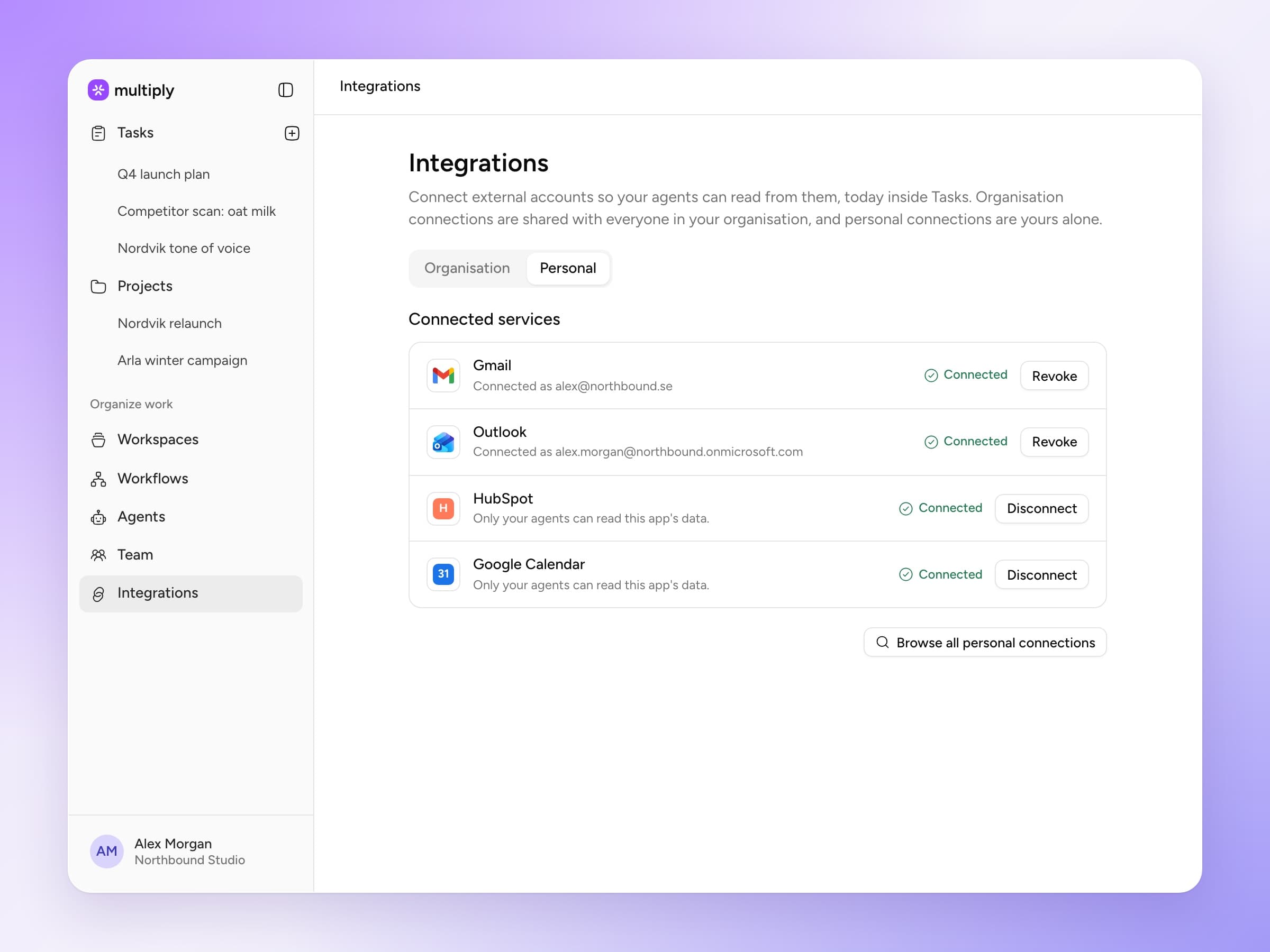Collapse the sidebar panel icon

[x=285, y=90]
